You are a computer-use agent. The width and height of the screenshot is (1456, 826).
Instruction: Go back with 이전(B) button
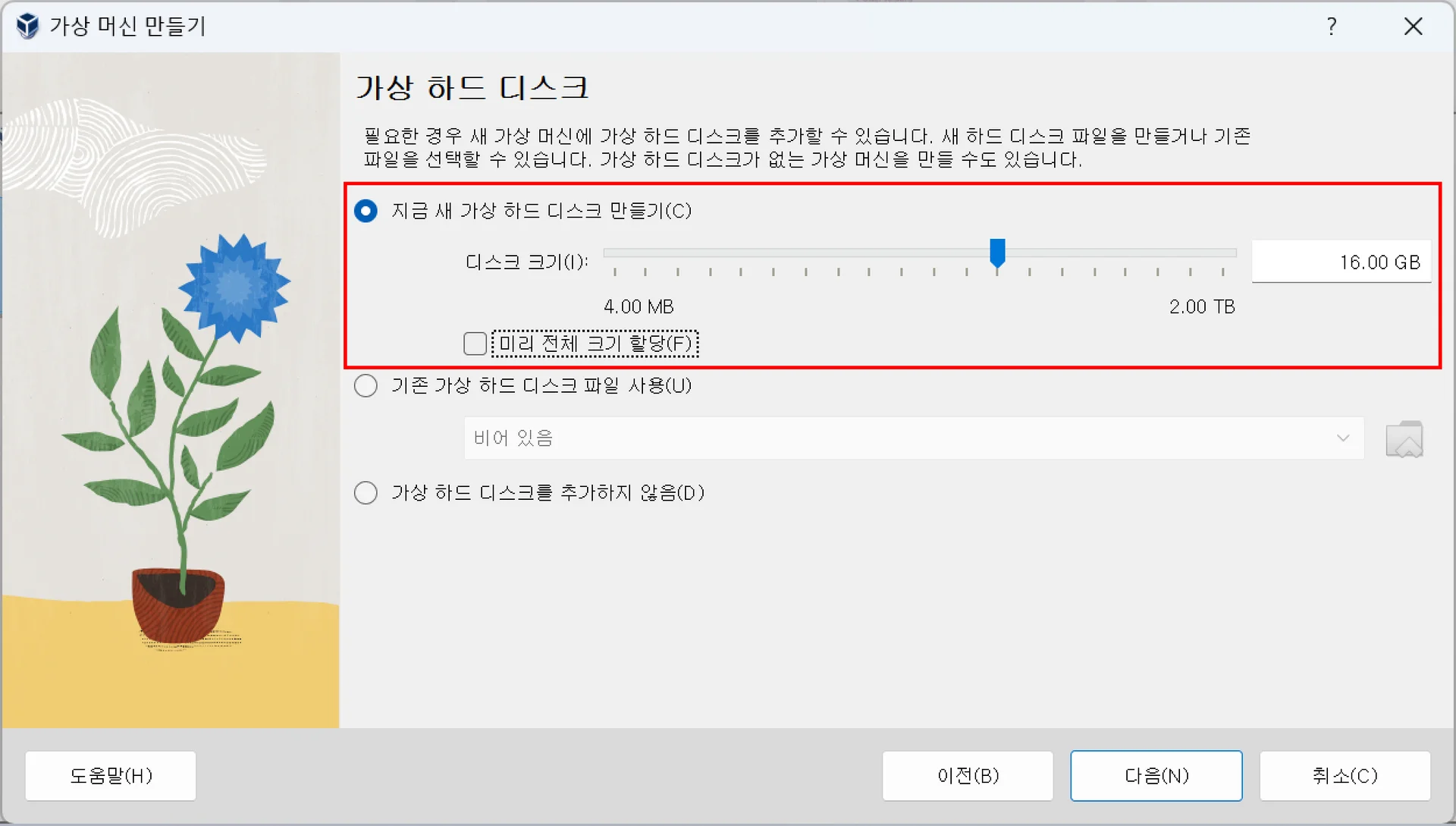967,775
